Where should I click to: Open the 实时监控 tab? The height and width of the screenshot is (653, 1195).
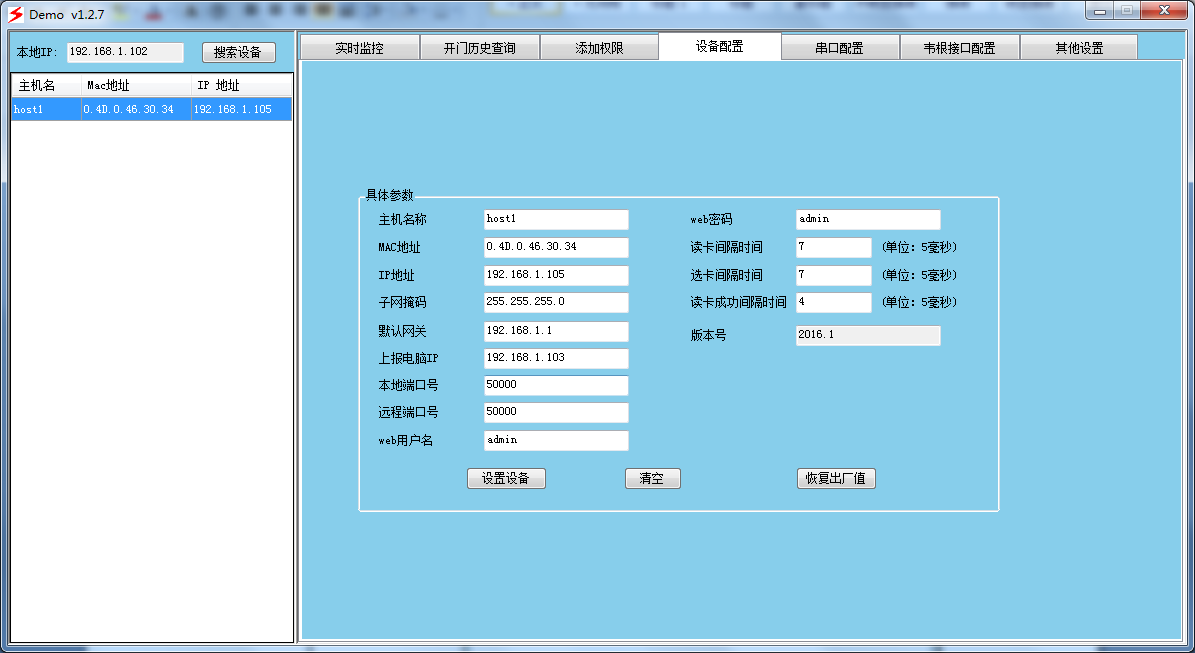coord(359,48)
